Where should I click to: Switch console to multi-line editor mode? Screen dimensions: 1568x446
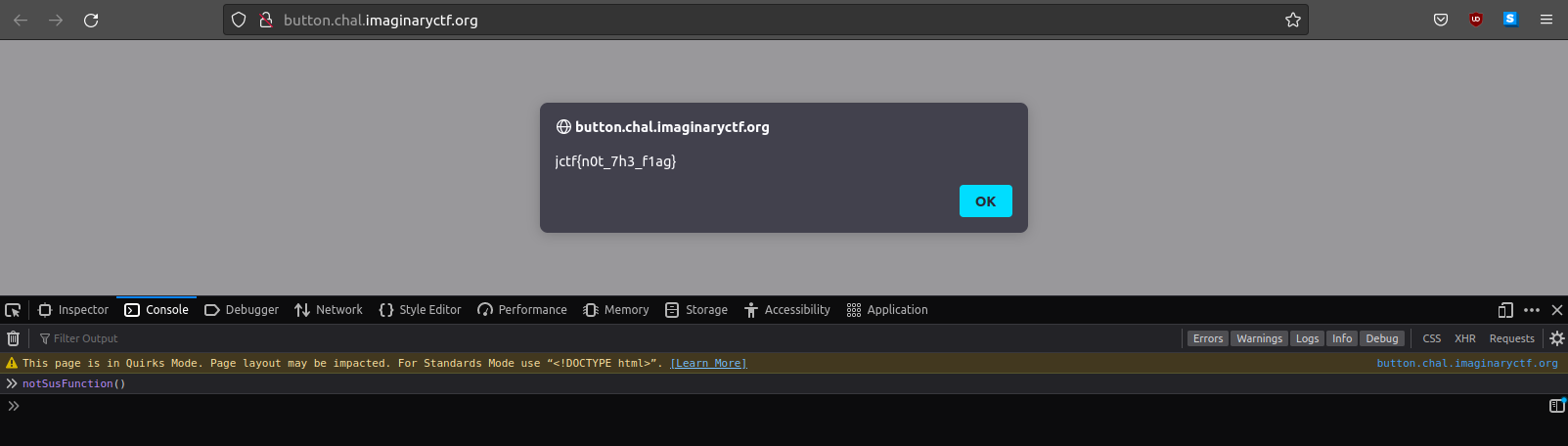click(x=1556, y=406)
